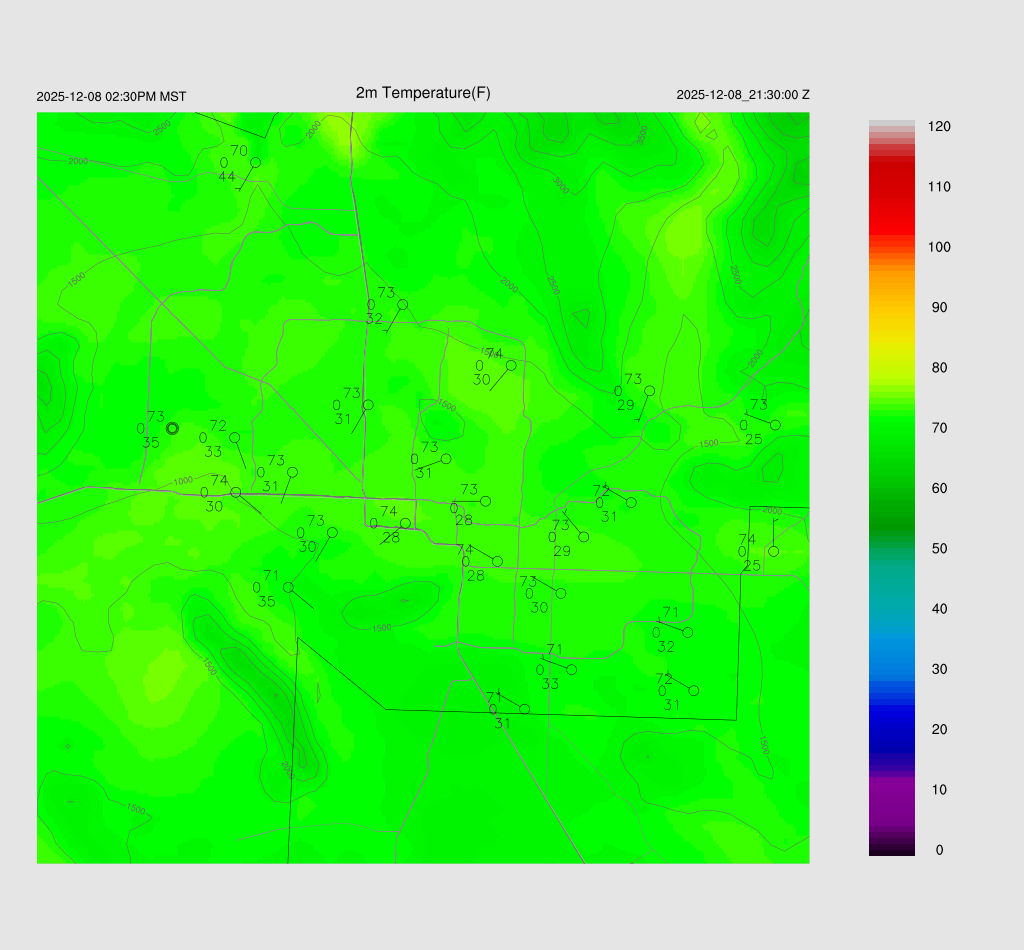1024x950 pixels.
Task: Click the station circle reading 71 over 35
Action: 288,587
